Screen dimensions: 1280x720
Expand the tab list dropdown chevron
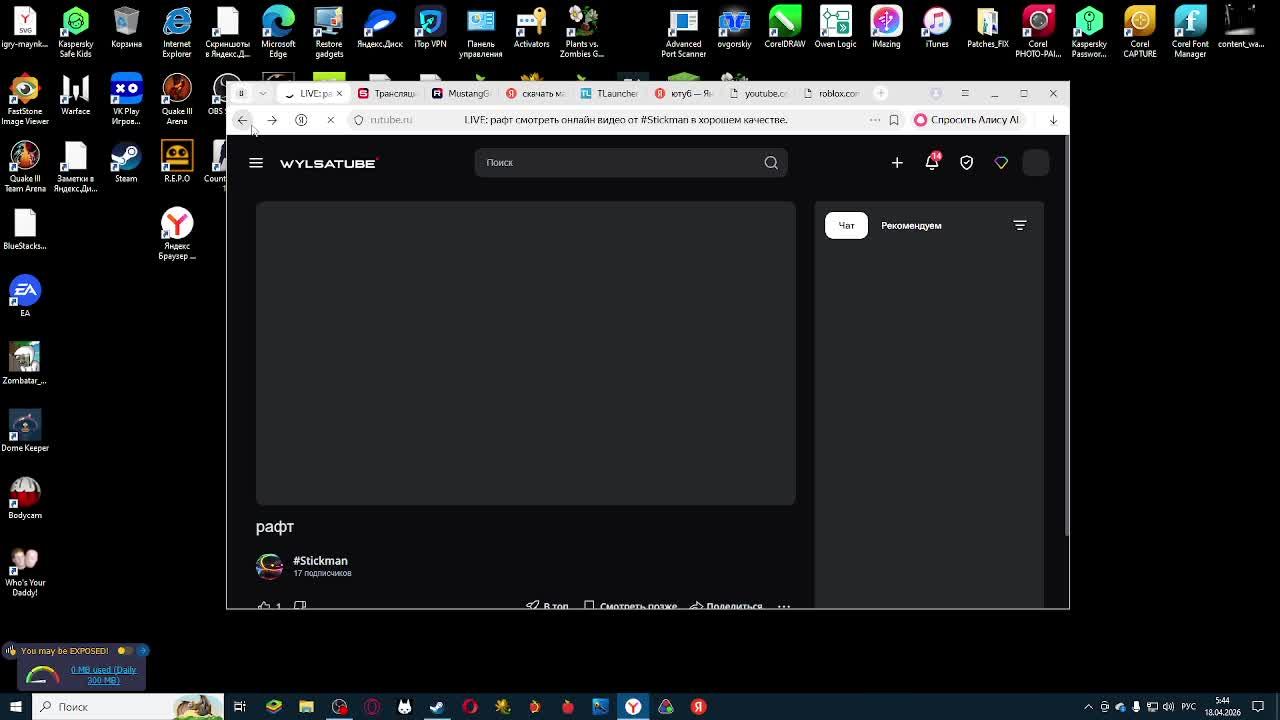tap(263, 93)
